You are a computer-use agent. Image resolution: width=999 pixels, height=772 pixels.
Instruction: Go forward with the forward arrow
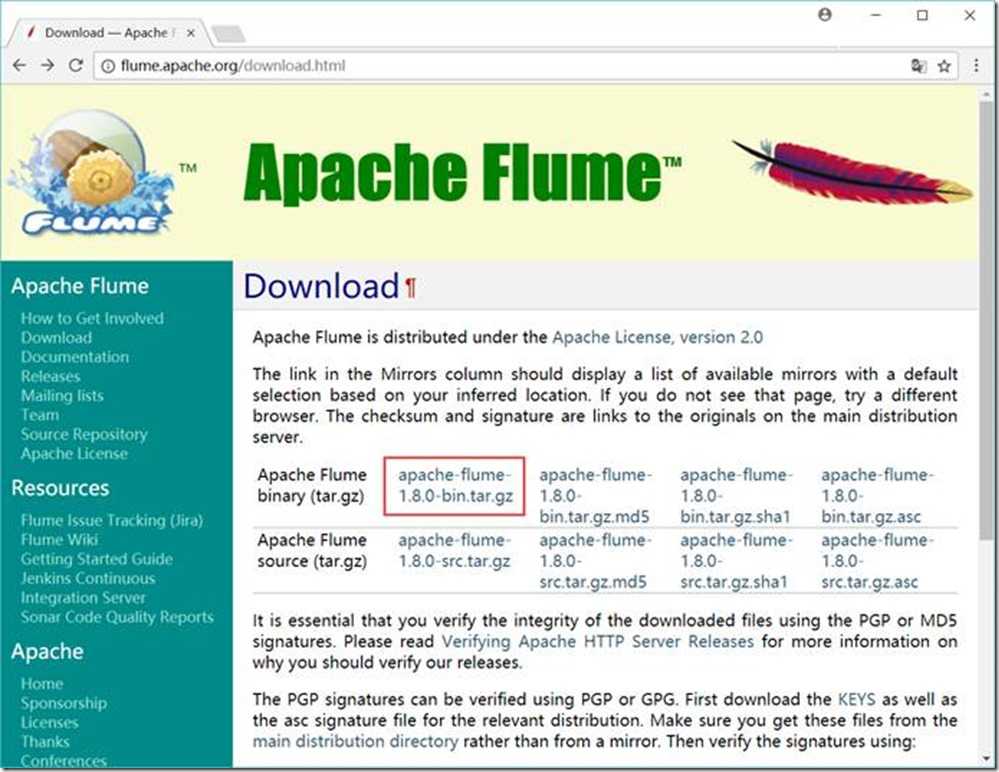[x=48, y=66]
